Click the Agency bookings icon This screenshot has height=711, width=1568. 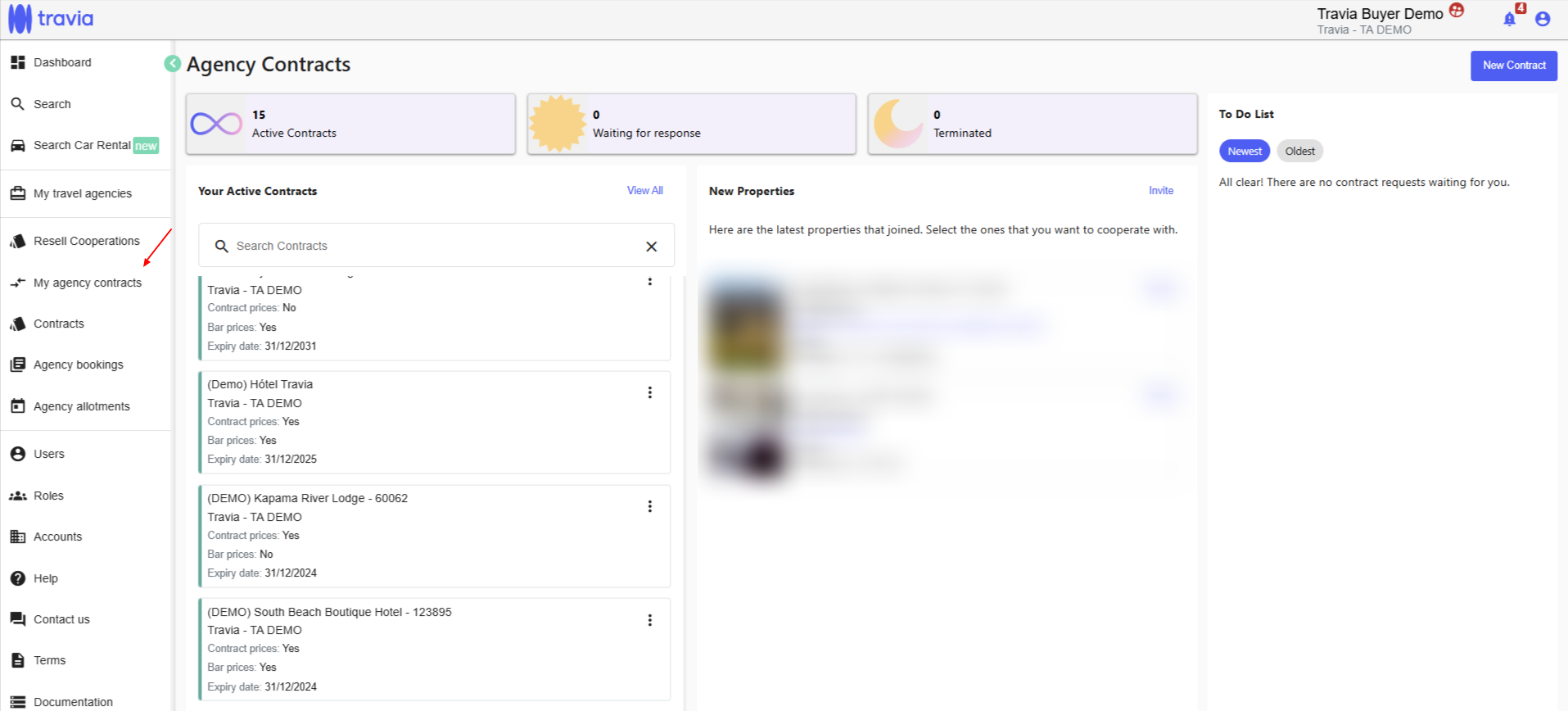click(17, 365)
